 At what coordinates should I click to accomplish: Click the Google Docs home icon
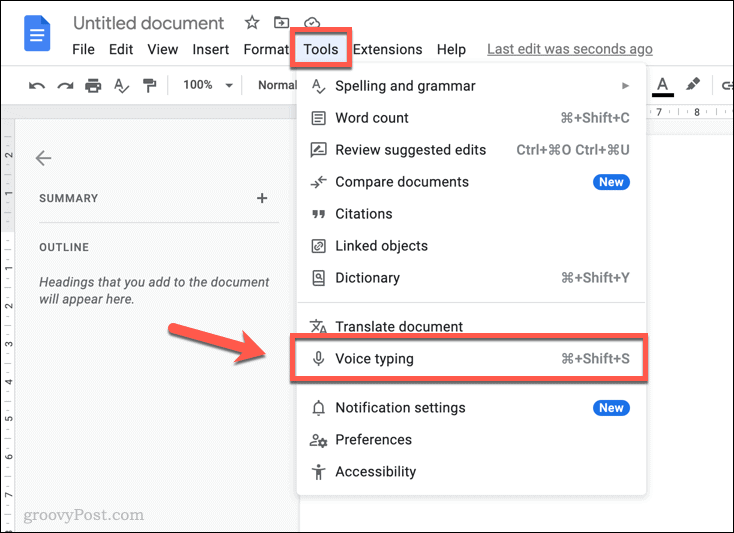(x=37, y=33)
